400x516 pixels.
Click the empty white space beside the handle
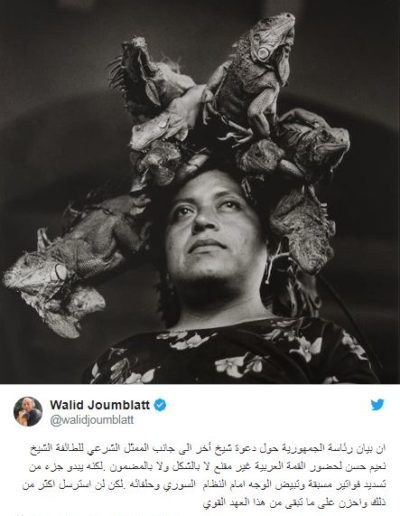coord(250,420)
